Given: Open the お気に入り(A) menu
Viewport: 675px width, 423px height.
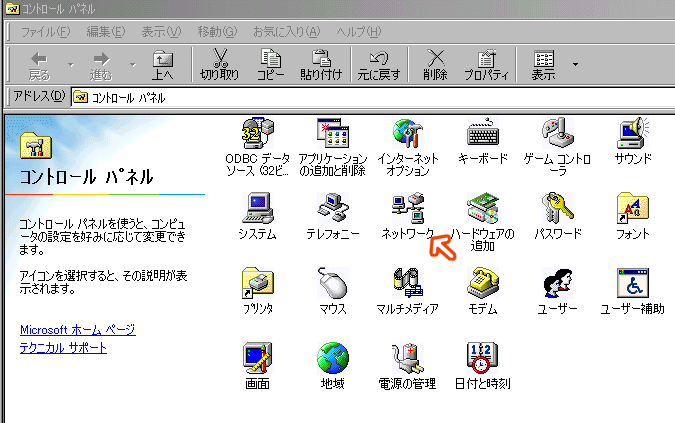Looking at the screenshot, I should tap(287, 32).
